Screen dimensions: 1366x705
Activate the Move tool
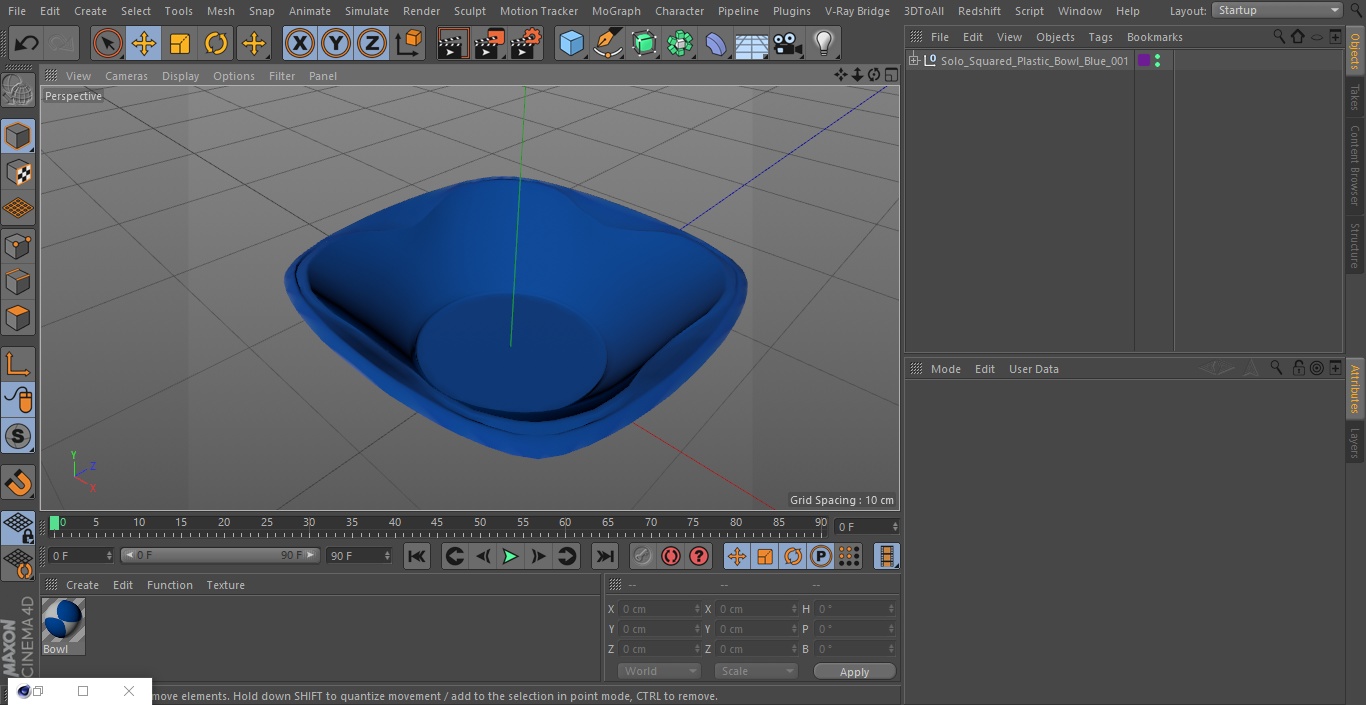[x=144, y=43]
